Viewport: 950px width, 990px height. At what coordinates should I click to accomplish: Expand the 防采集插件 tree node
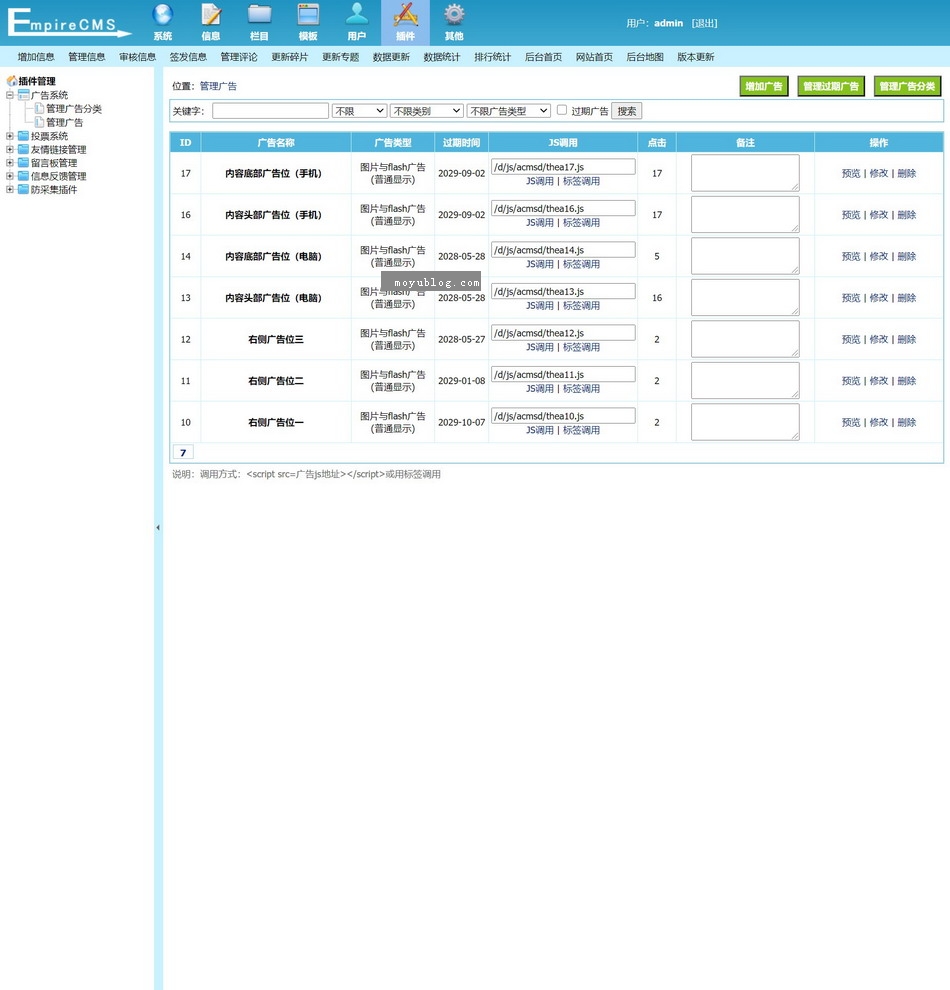click(10, 189)
